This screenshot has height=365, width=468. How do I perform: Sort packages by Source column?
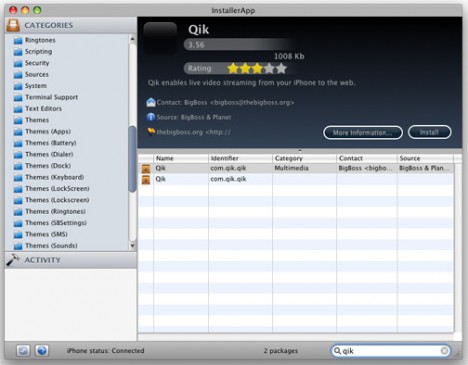425,158
